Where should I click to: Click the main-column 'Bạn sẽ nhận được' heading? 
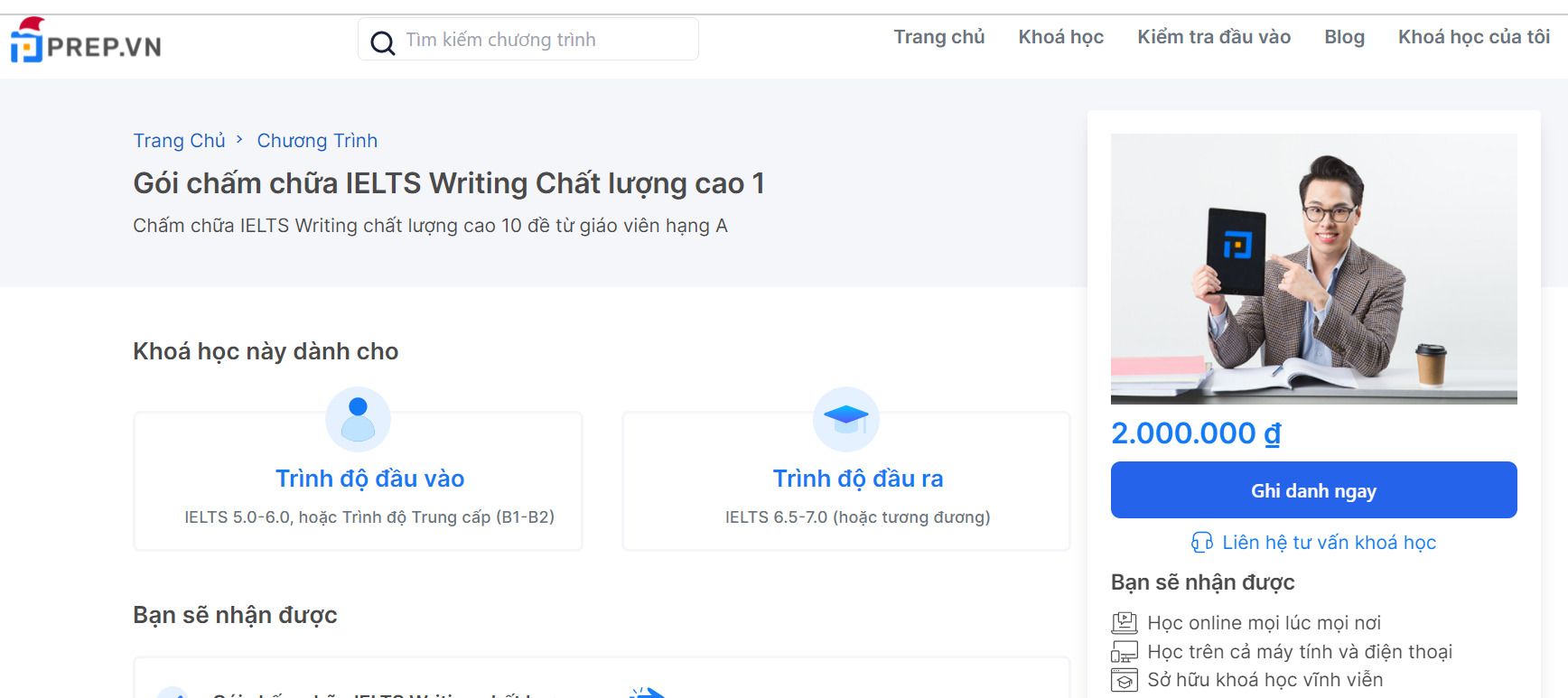pyautogui.click(x=235, y=615)
